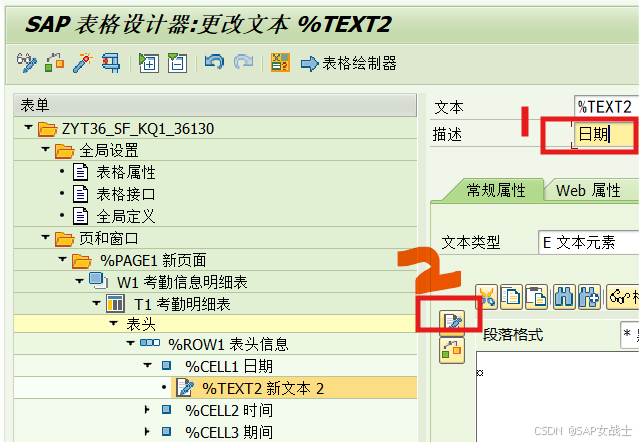
Task: Click the 页和窗口 folder label
Action: 109,238
